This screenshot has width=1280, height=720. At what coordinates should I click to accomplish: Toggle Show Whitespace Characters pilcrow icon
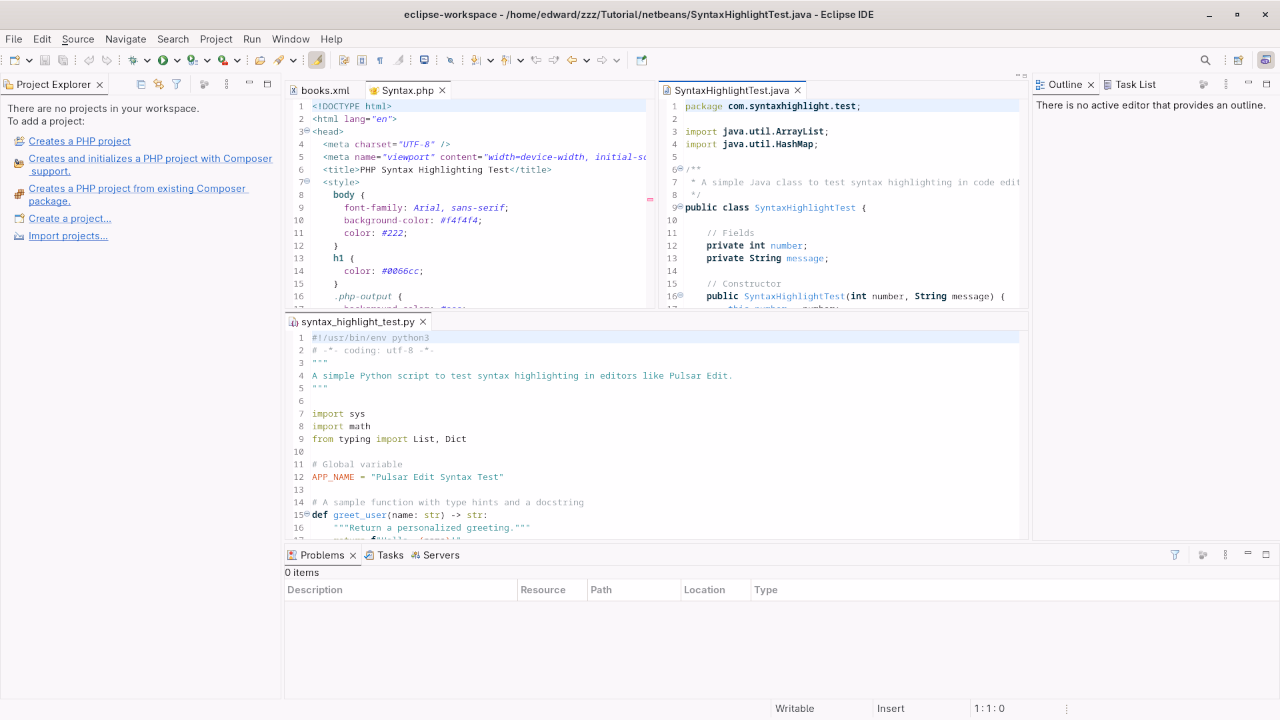380,60
